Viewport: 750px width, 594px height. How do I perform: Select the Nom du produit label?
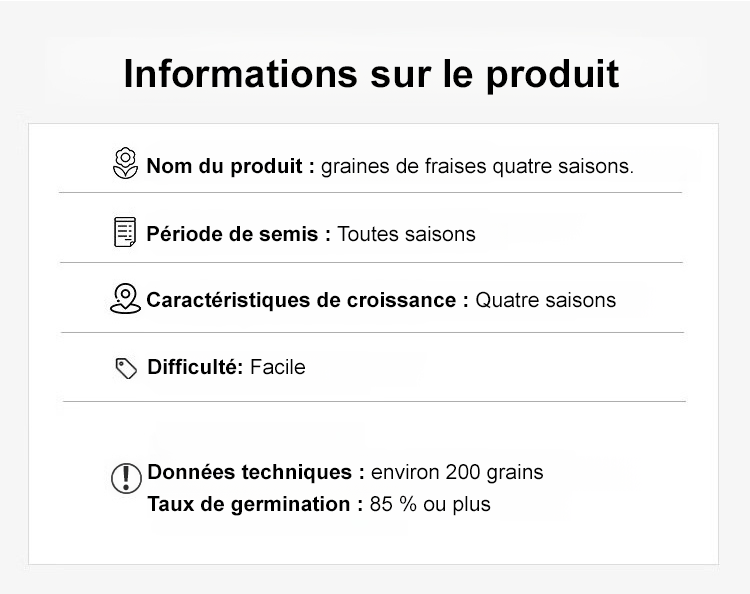coord(231,166)
